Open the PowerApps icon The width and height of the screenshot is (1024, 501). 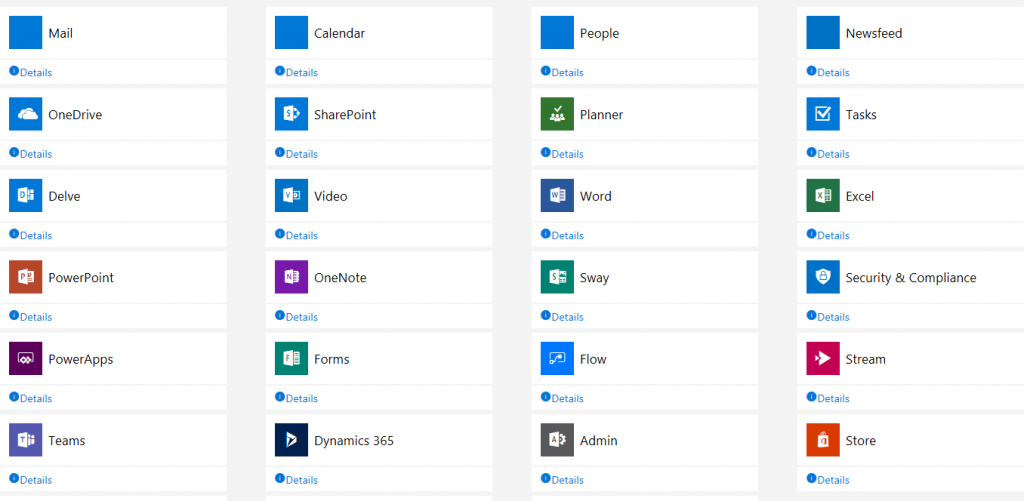point(25,359)
